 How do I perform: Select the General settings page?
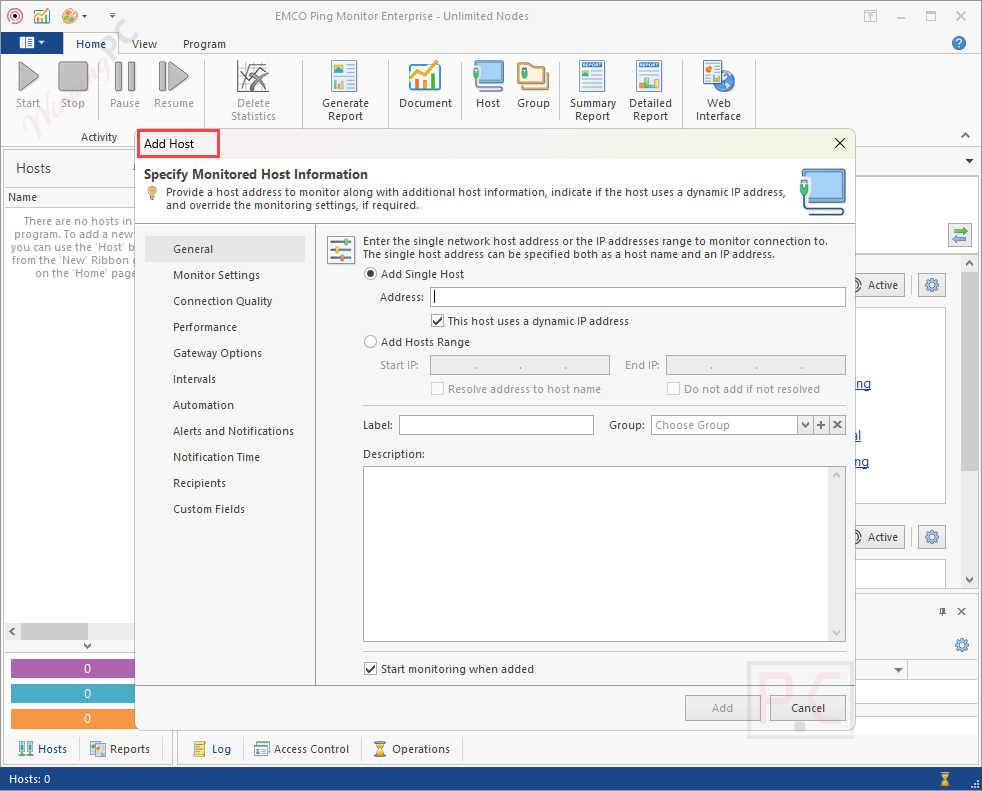coord(225,249)
